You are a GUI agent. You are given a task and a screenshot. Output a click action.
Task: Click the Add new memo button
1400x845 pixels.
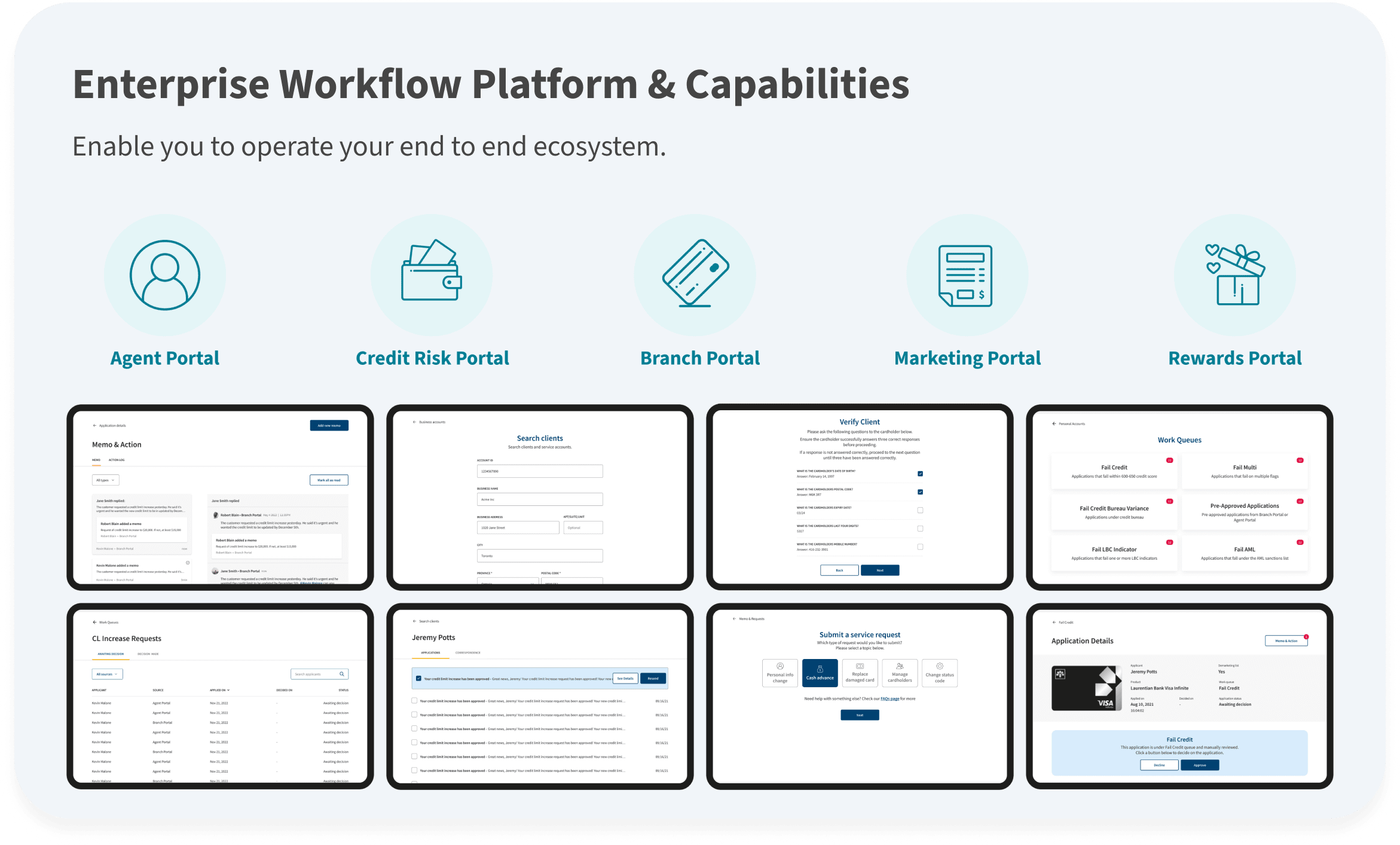[x=329, y=425]
